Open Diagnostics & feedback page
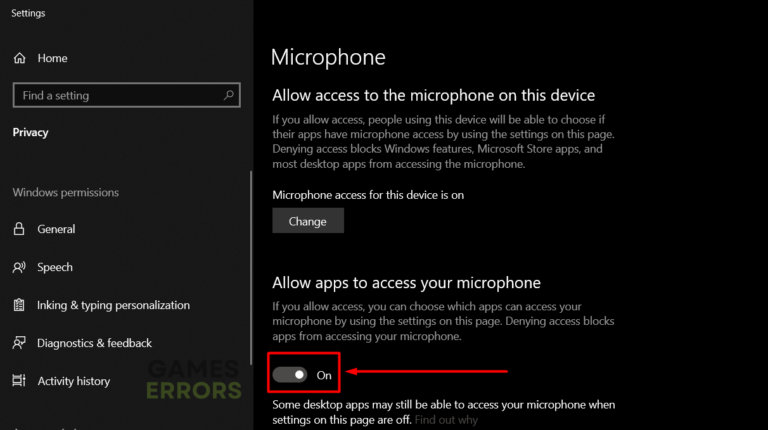This screenshot has height=430, width=768. coord(94,343)
